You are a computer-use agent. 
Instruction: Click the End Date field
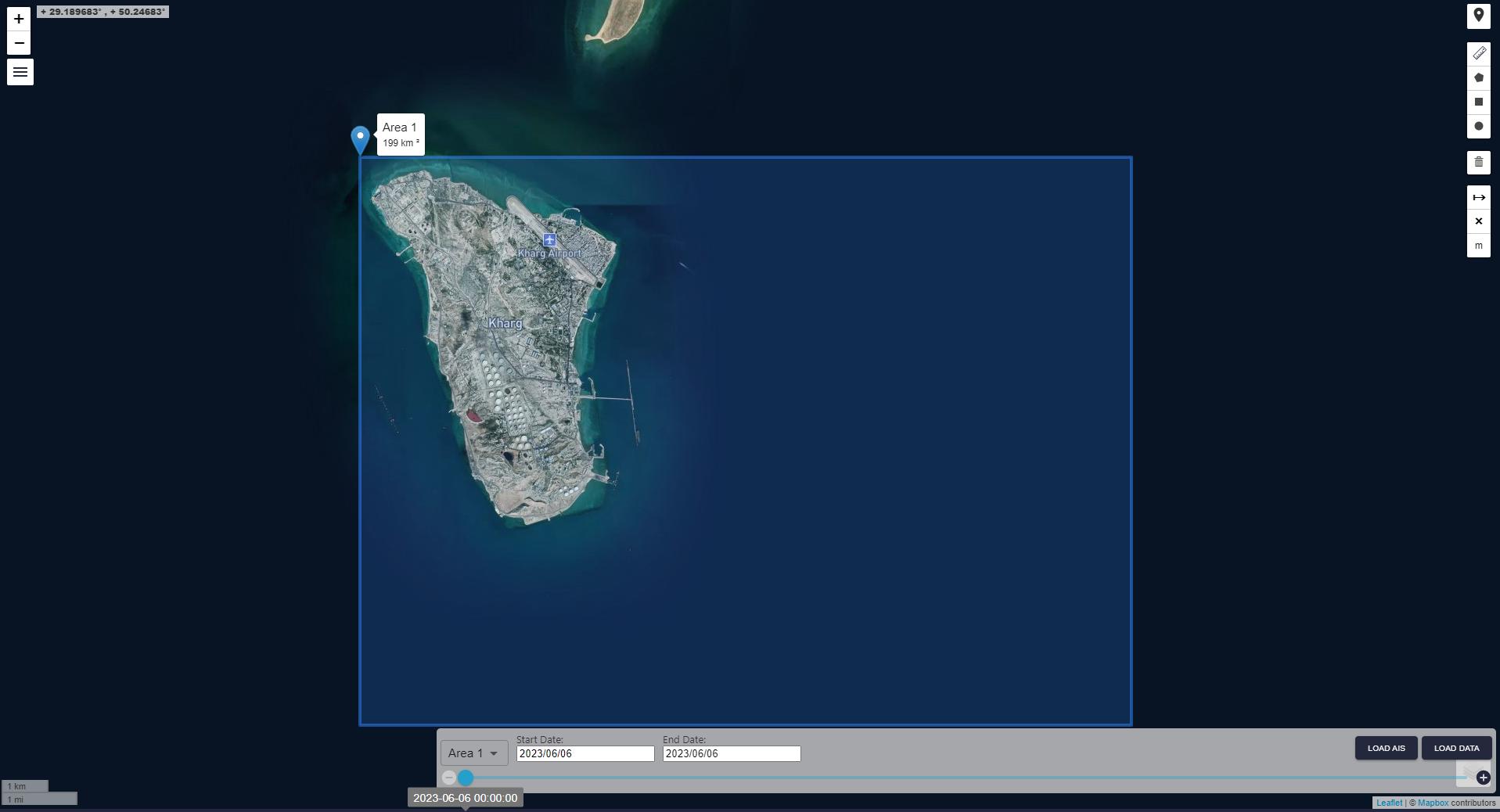[731, 753]
